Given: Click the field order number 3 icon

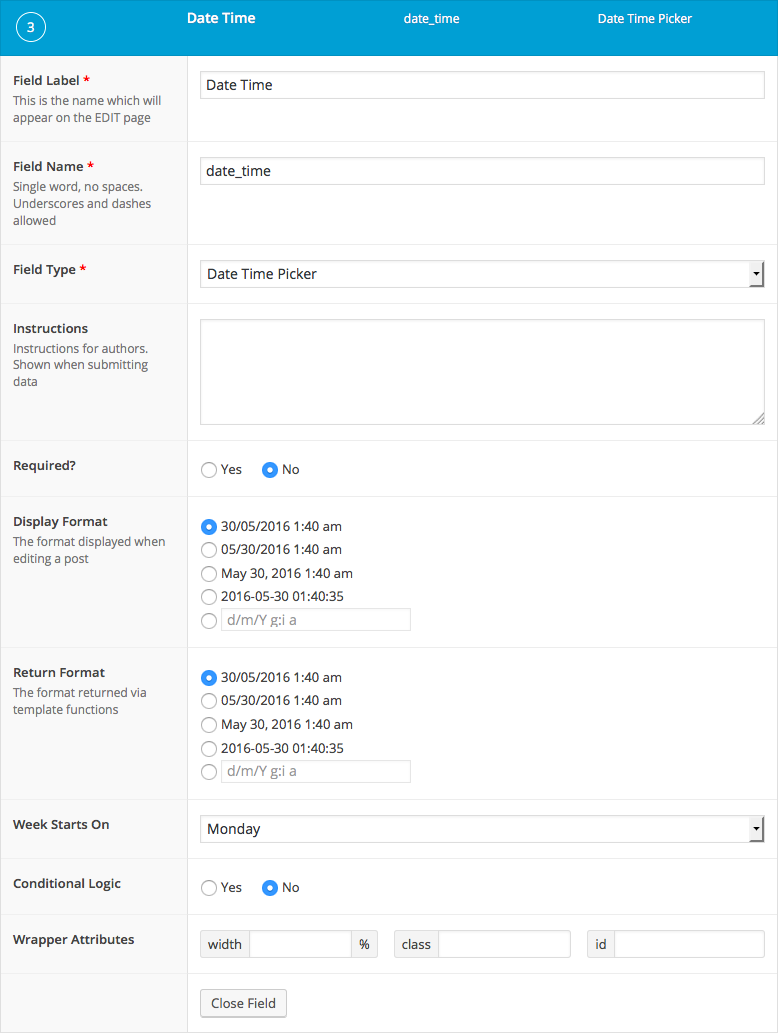Looking at the screenshot, I should tap(30, 28).
